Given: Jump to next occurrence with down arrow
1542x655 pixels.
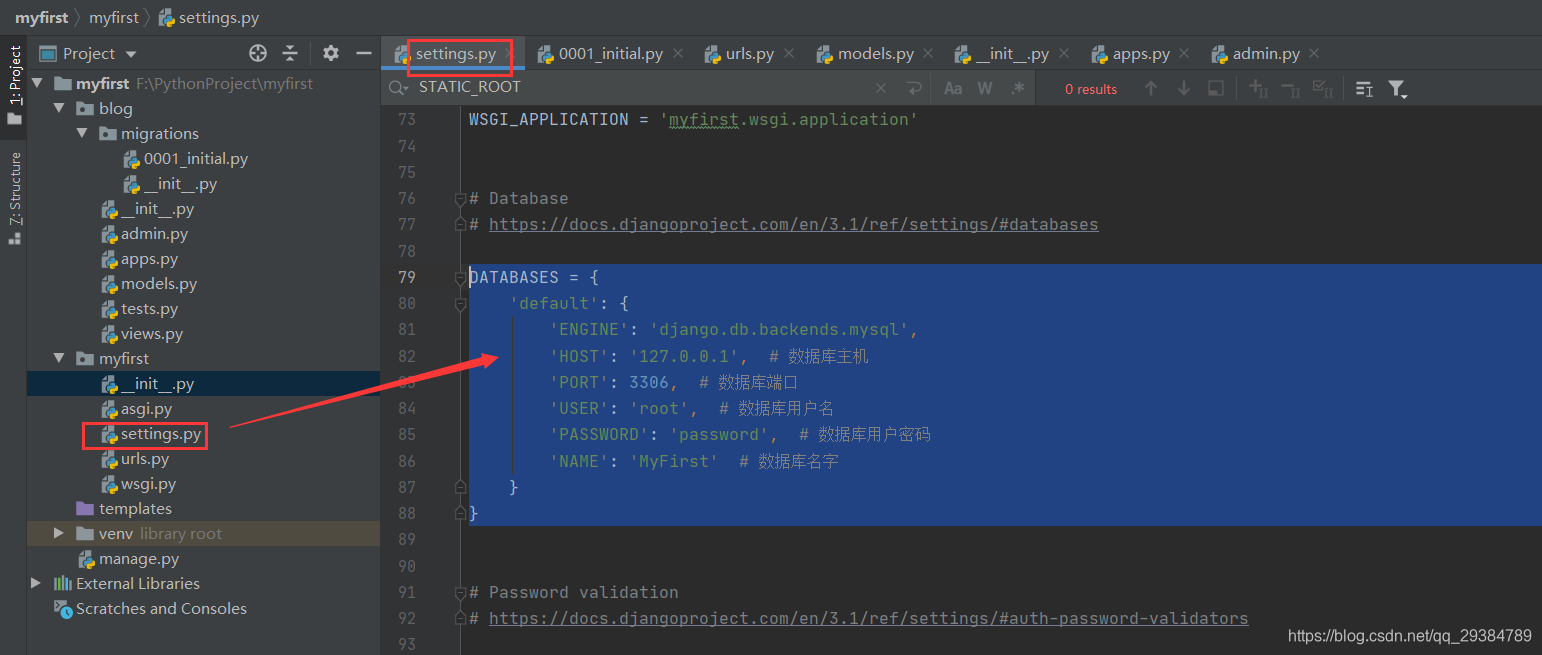Looking at the screenshot, I should tap(1184, 88).
